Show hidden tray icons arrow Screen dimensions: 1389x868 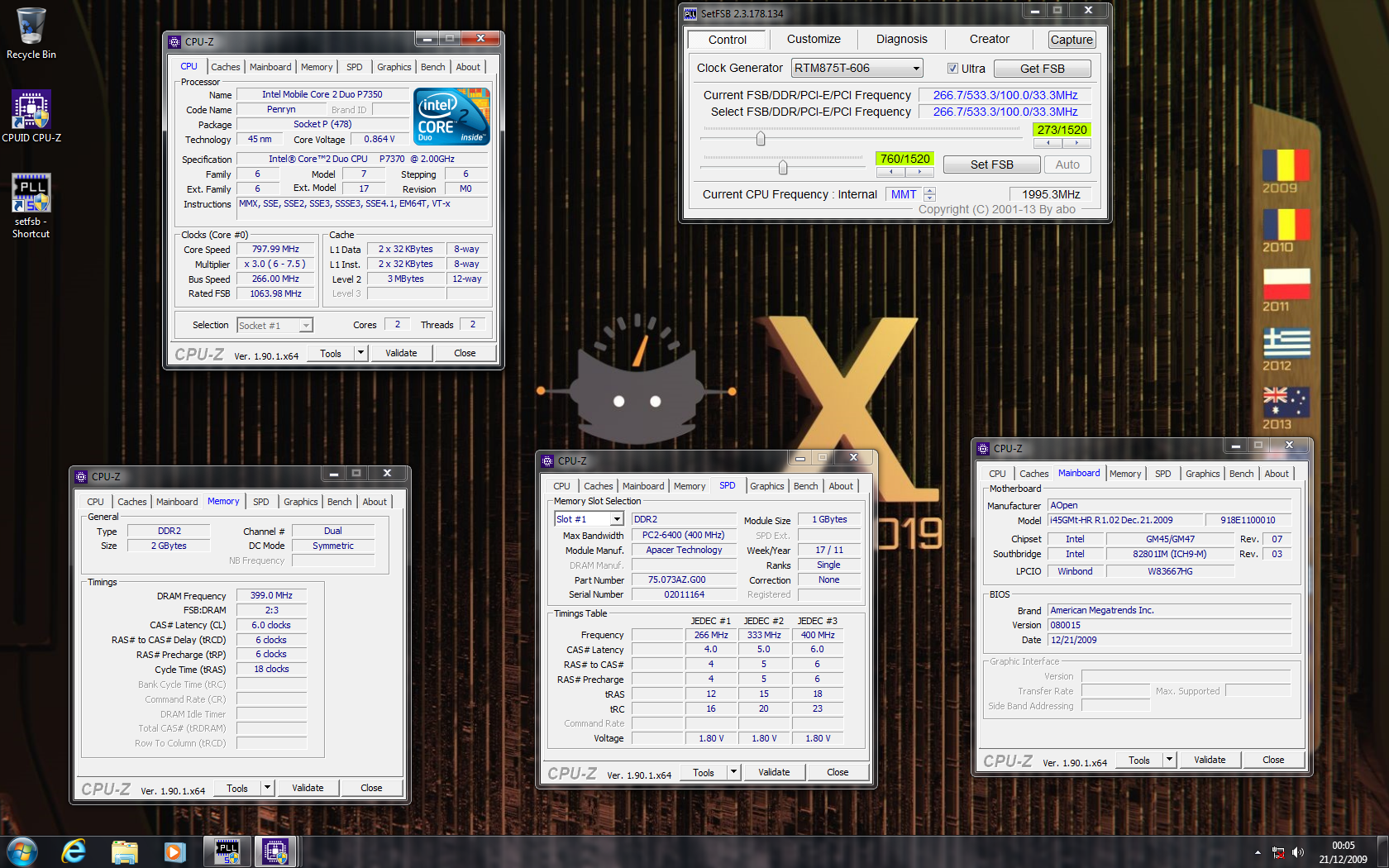point(1258,852)
